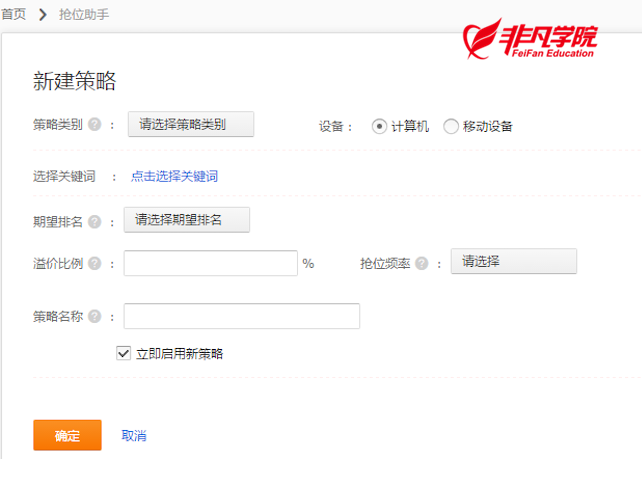The image size is (642, 479).
Task: Click help icon beside 抢位频率
Action: pyautogui.click(x=422, y=263)
